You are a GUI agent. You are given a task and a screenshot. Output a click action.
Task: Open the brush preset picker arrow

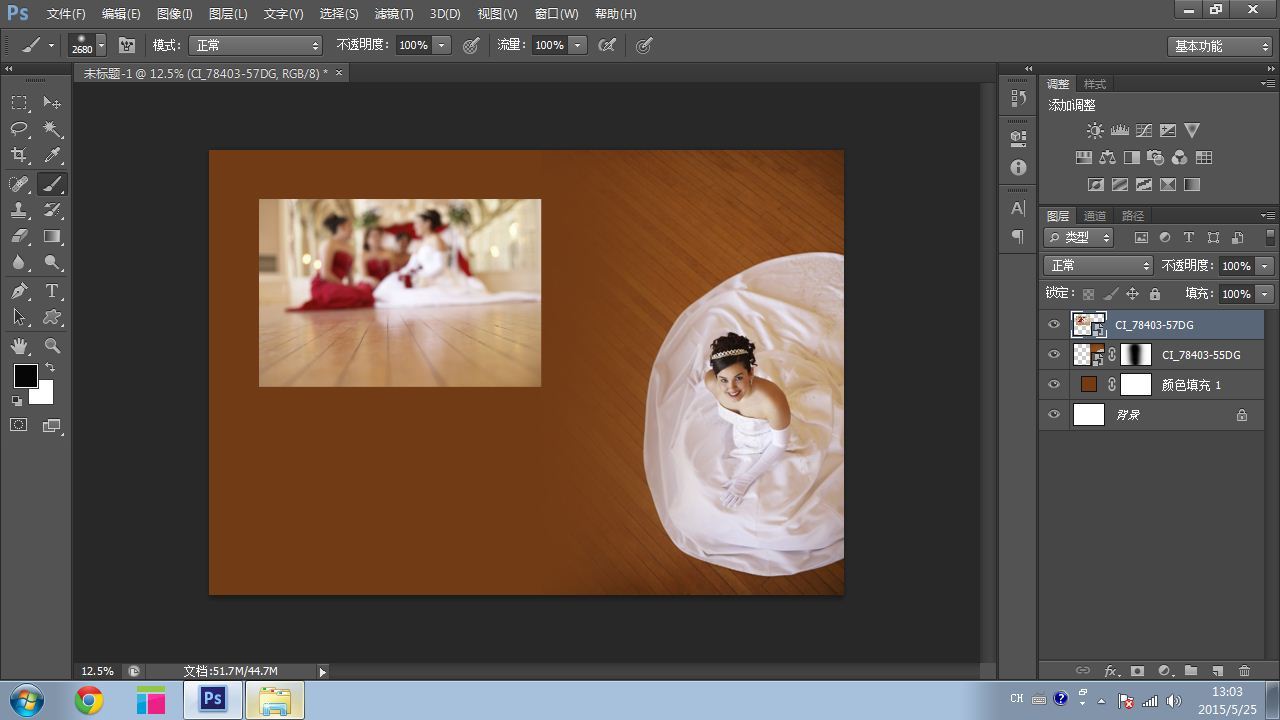point(101,45)
